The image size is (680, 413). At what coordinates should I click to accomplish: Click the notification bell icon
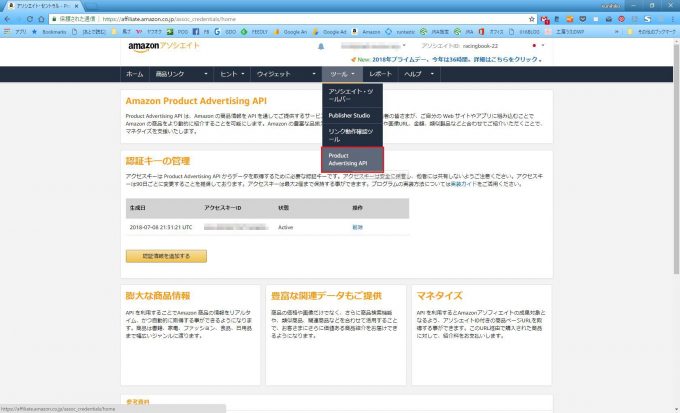pos(321,46)
